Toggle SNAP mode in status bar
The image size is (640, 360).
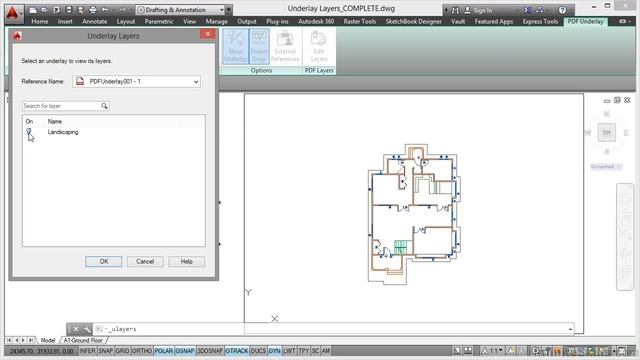click(x=105, y=351)
